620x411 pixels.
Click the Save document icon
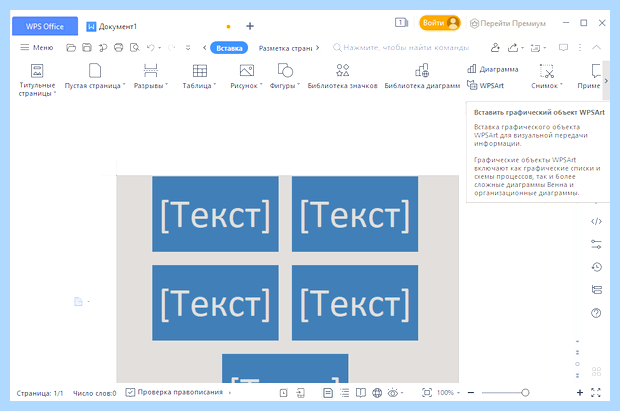[87, 48]
